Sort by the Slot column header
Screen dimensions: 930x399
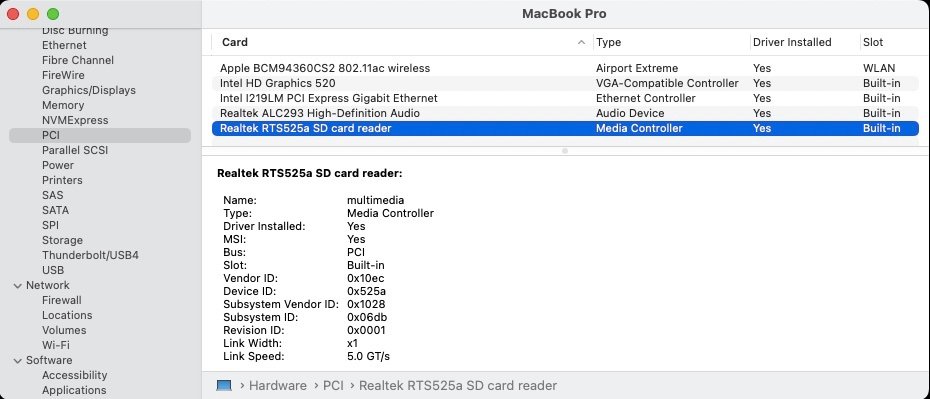pyautogui.click(x=873, y=42)
